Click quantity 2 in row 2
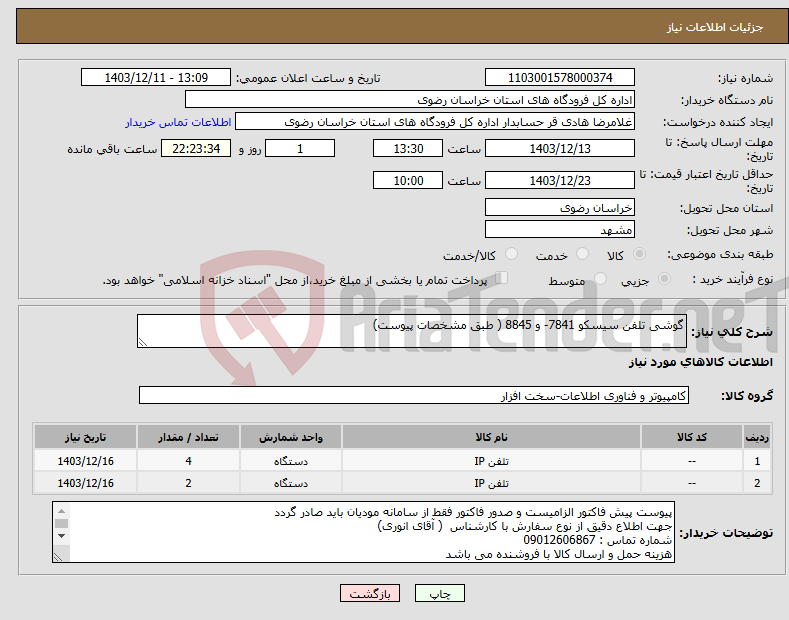The height and width of the screenshot is (620, 789). pos(188,483)
